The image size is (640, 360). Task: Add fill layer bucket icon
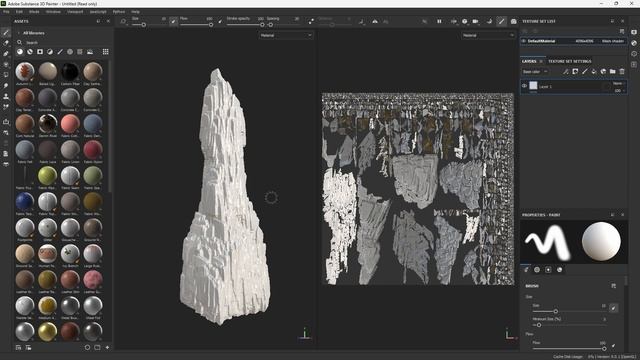(x=594, y=71)
